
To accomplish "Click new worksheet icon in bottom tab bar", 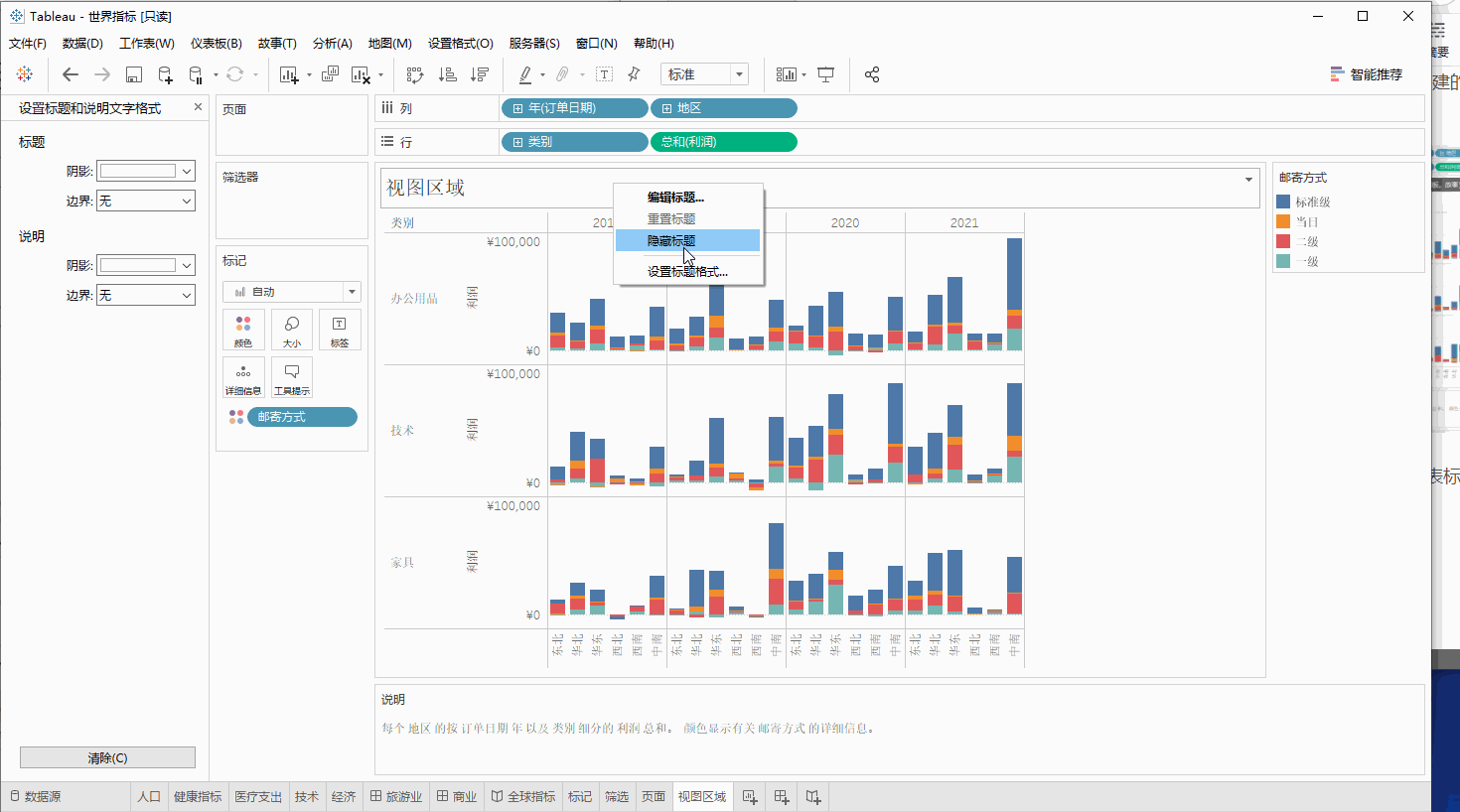I will tap(750, 797).
